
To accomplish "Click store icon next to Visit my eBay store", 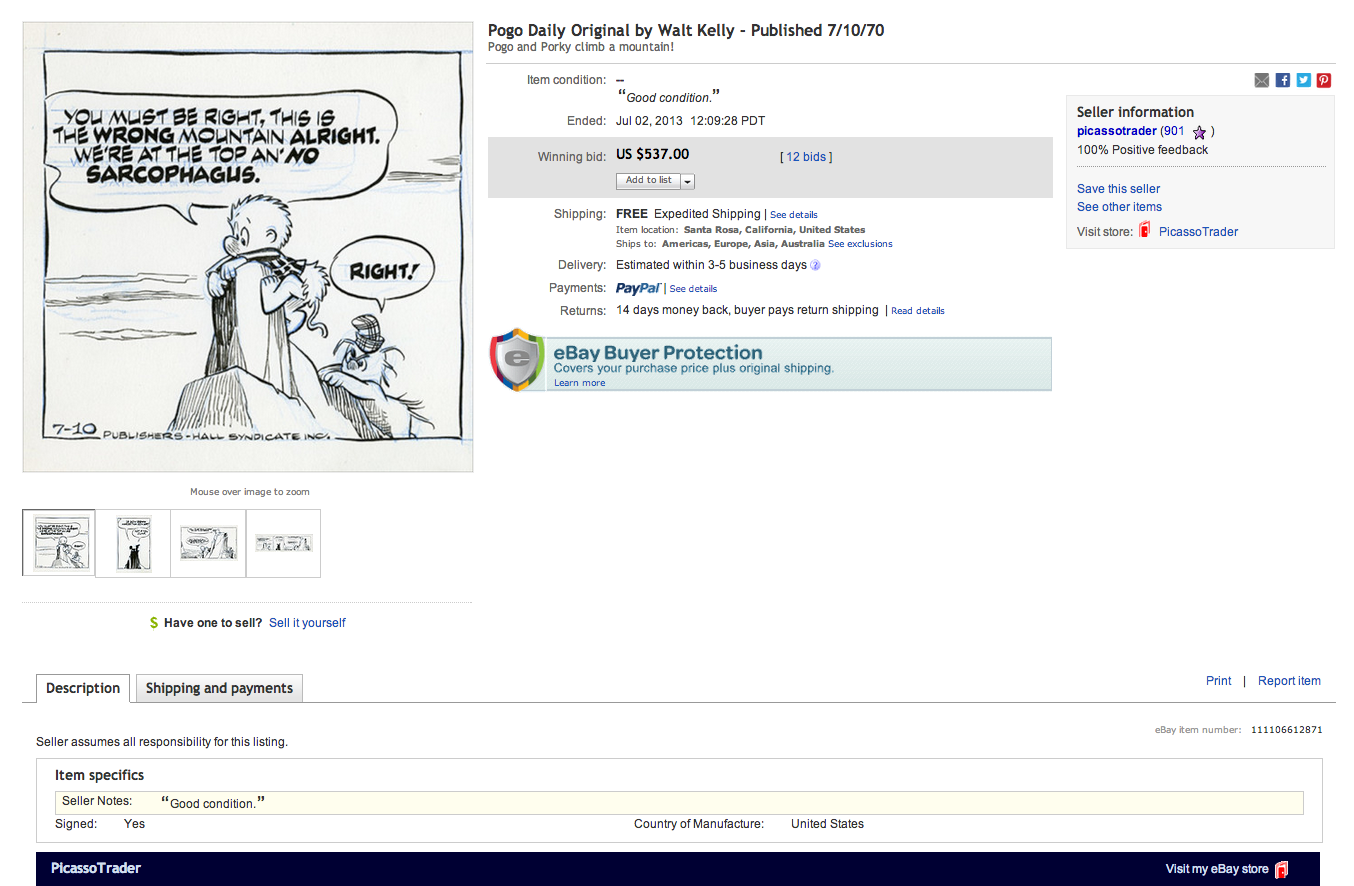I will 1281,869.
